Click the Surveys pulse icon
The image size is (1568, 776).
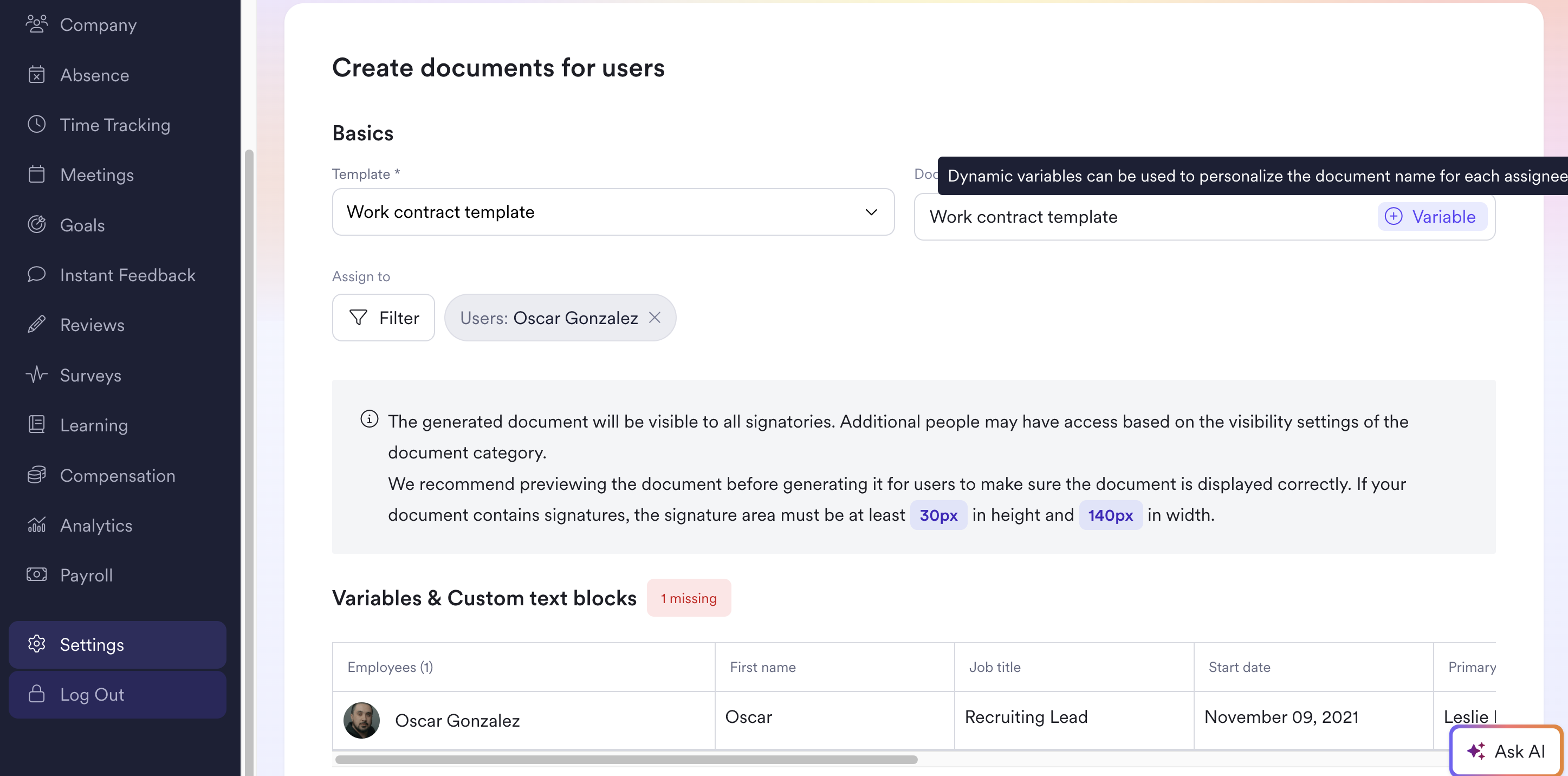[x=36, y=374]
